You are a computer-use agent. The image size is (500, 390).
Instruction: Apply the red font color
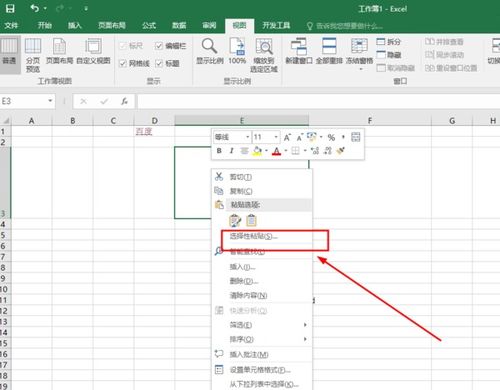pos(276,151)
